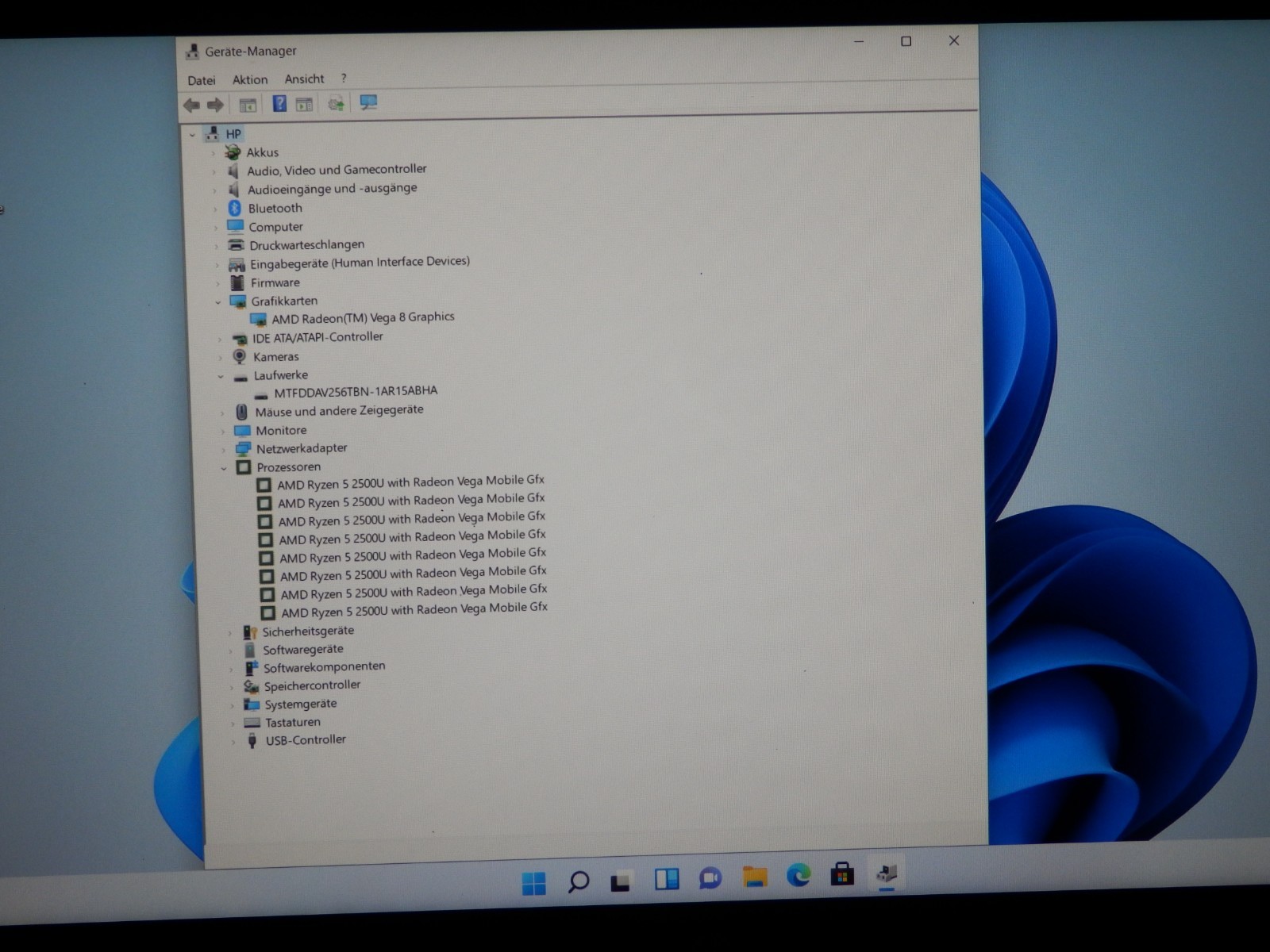Viewport: 1270px width, 952px height.
Task: Click the Mäuse und andere Zeigegeräte icon
Action: [x=241, y=412]
